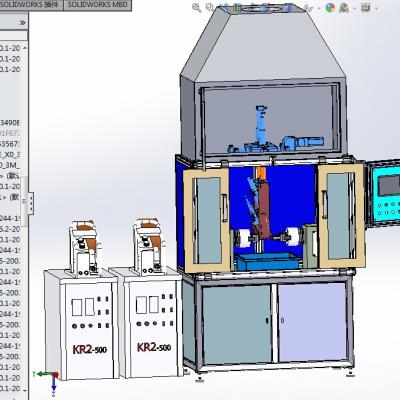Click the Hide/Show Items icon
This screenshot has width=400, height=400.
pyautogui.click(x=308, y=8)
